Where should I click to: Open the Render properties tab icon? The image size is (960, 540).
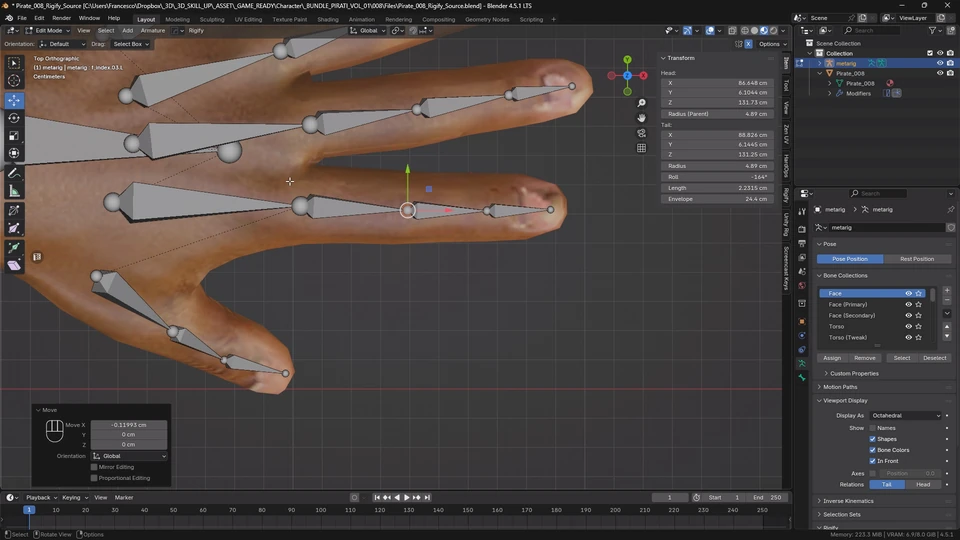(801, 229)
